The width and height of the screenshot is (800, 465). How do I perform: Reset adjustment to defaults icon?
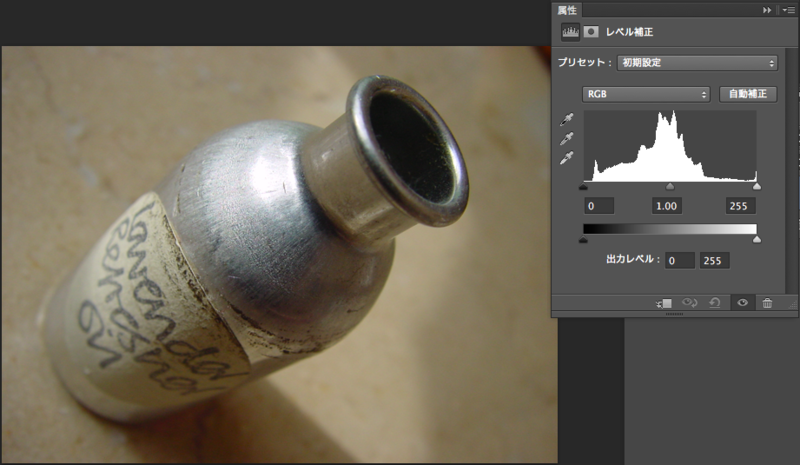pyautogui.click(x=715, y=303)
